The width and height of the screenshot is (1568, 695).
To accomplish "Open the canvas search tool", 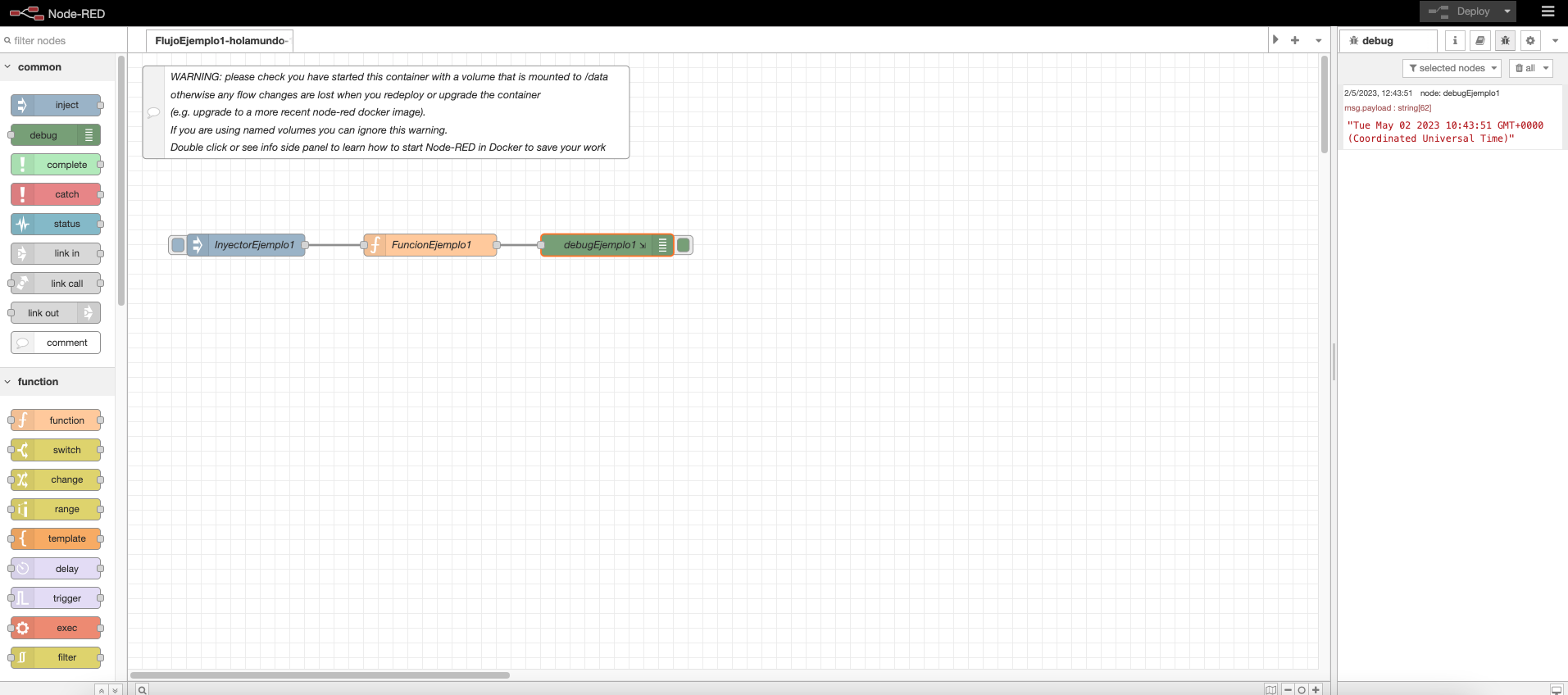I will click(142, 689).
